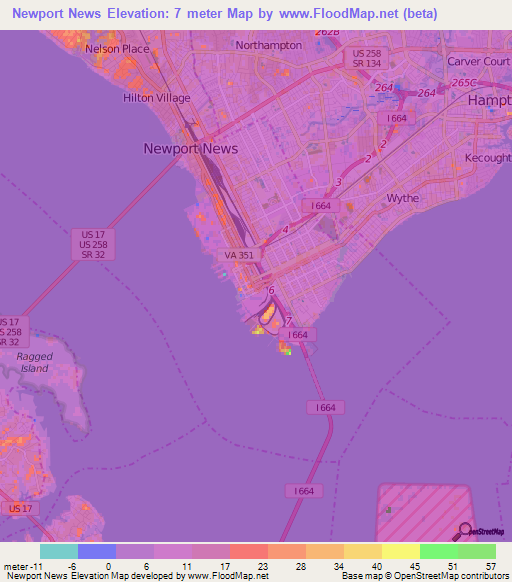The image size is (512, 582).
Task: Click the legend value 34
Action: [339, 567]
